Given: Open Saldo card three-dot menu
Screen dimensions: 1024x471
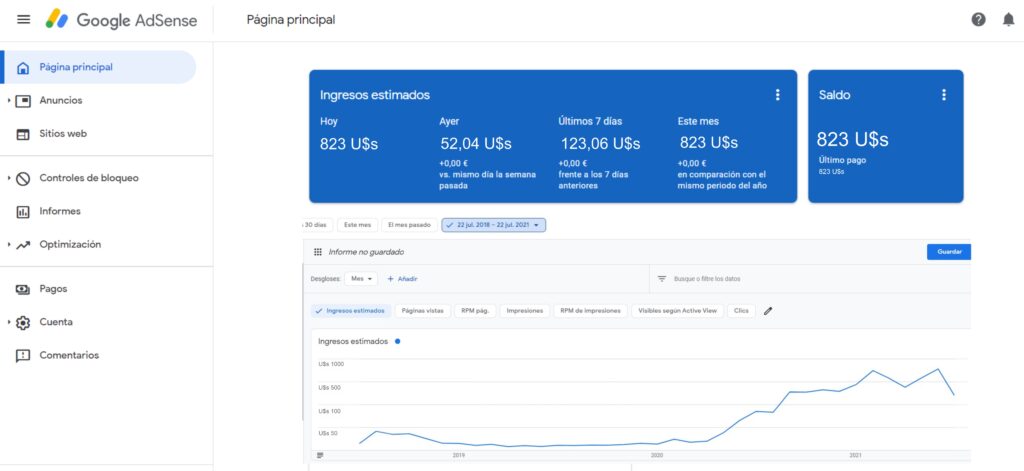Looking at the screenshot, I should pyautogui.click(x=943, y=95).
